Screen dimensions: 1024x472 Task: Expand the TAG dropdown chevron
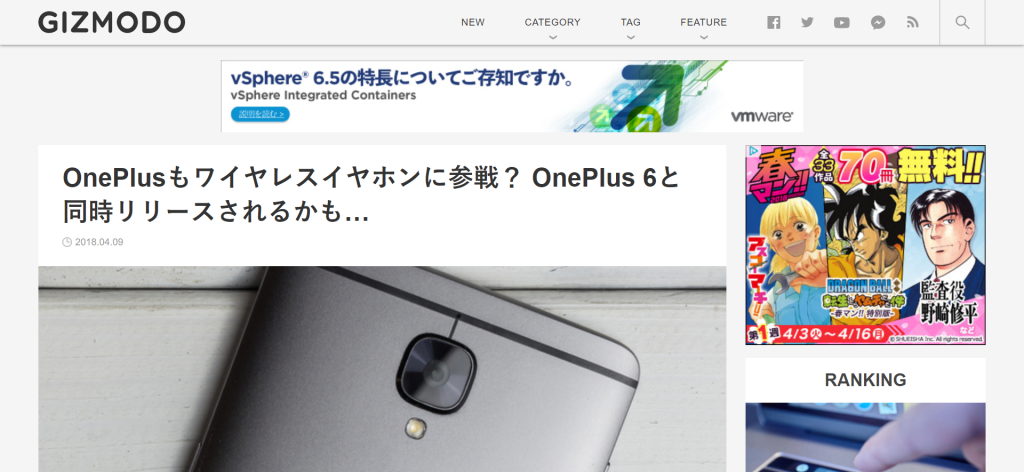(630, 37)
